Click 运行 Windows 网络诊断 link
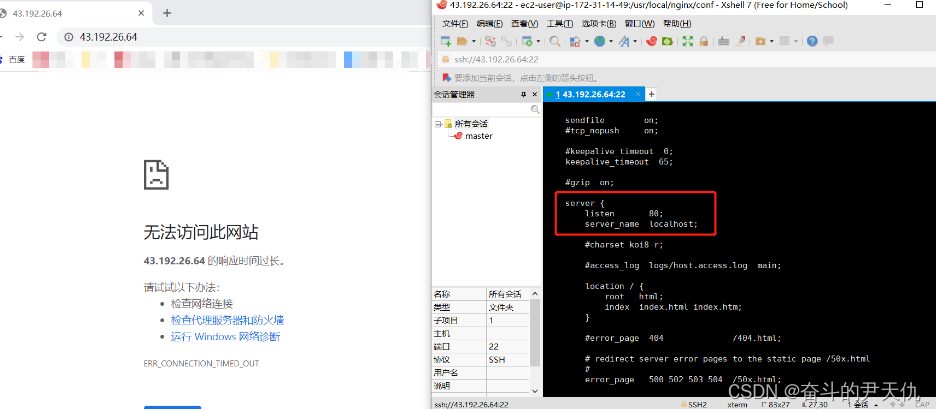This screenshot has height=411, width=936. click(x=225, y=336)
